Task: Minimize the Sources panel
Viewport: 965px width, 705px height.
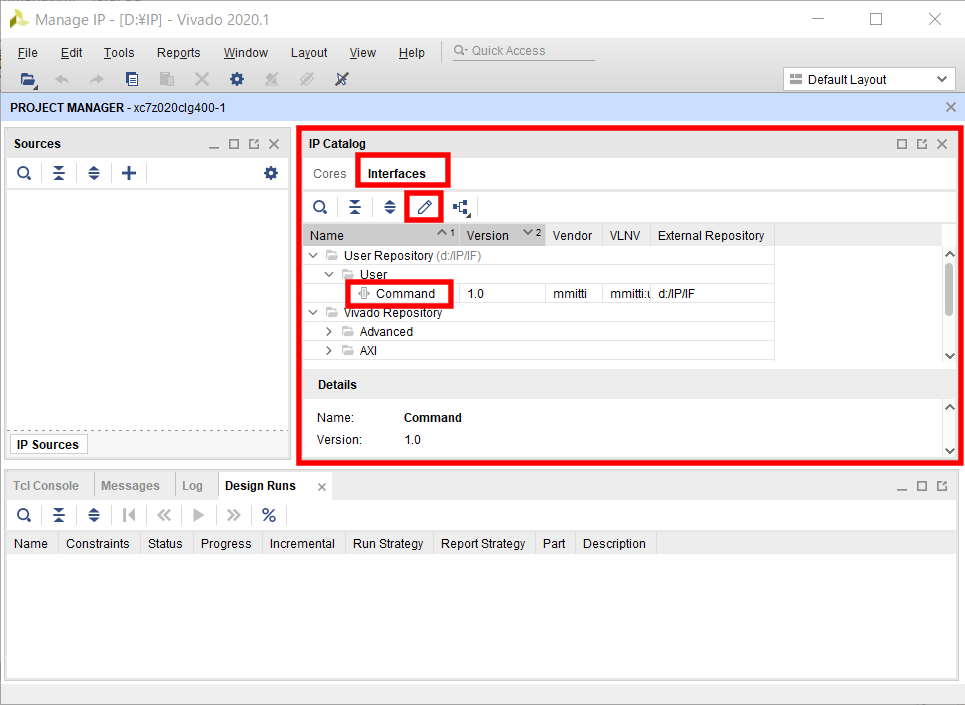Action: 214,145
